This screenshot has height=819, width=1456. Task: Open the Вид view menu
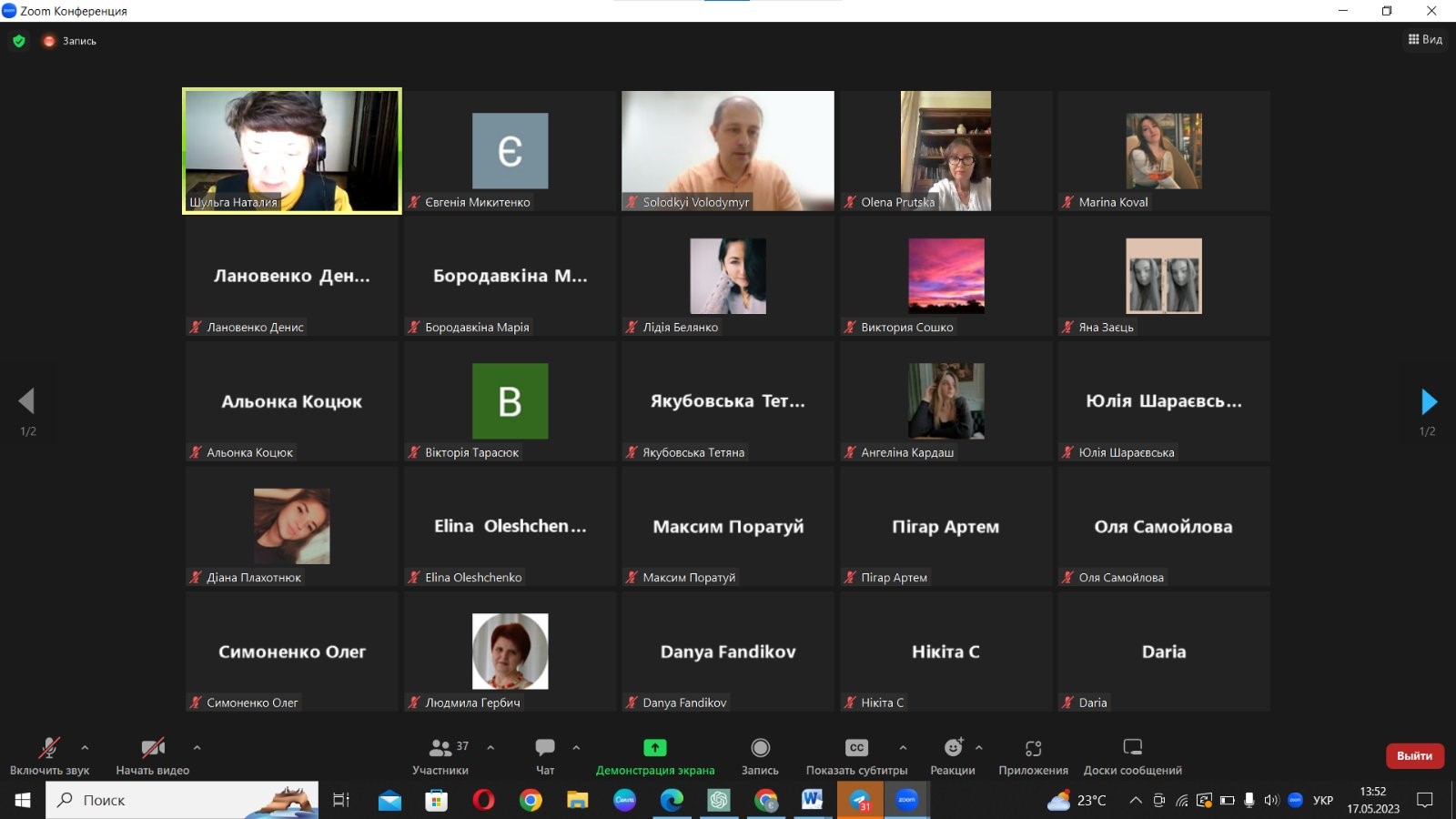tap(1425, 39)
